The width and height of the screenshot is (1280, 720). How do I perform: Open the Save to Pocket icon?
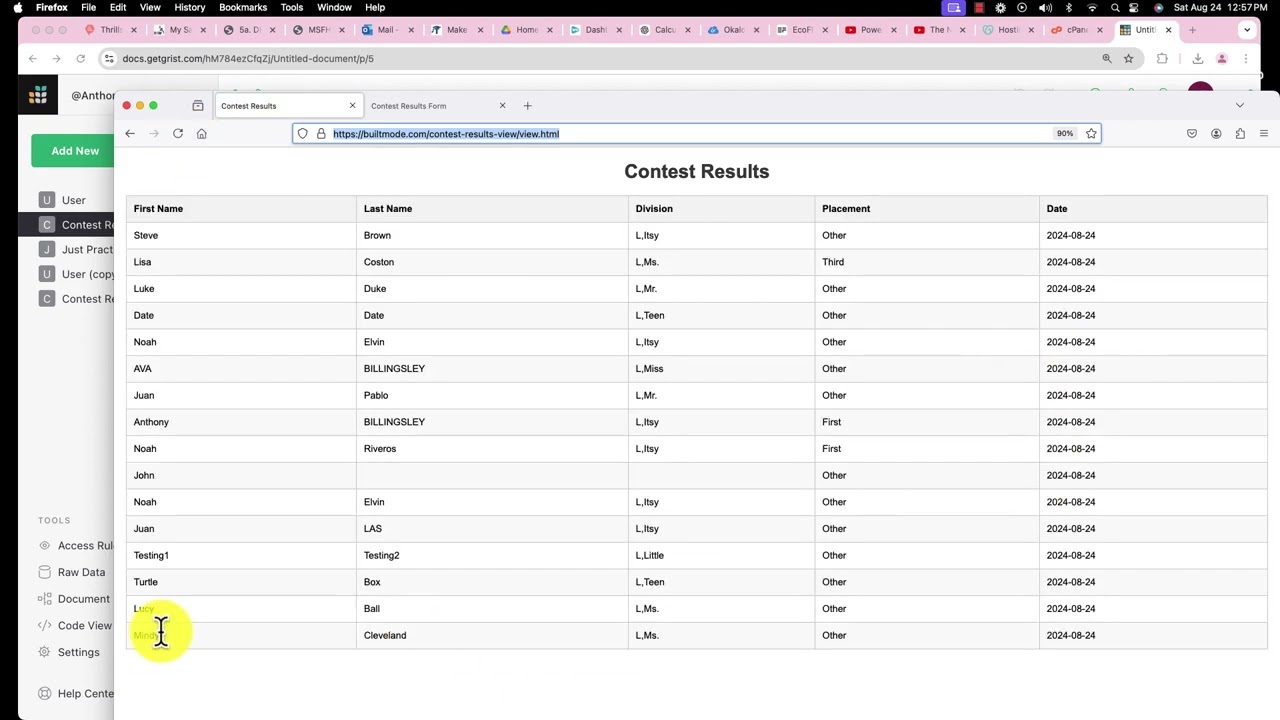click(x=1192, y=133)
